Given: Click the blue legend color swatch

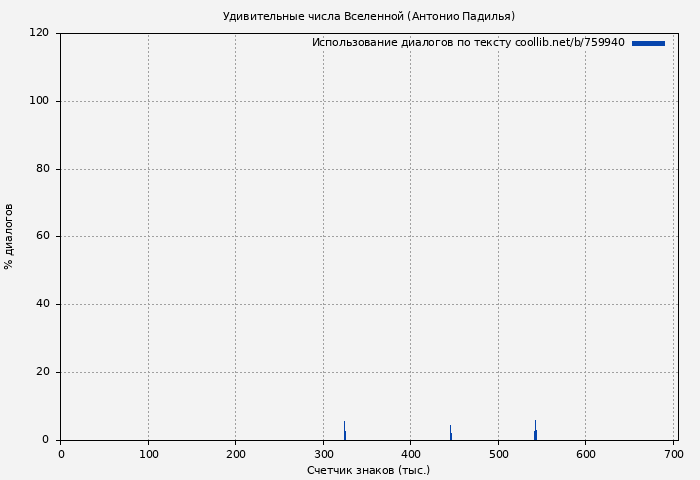Looking at the screenshot, I should pos(648,43).
